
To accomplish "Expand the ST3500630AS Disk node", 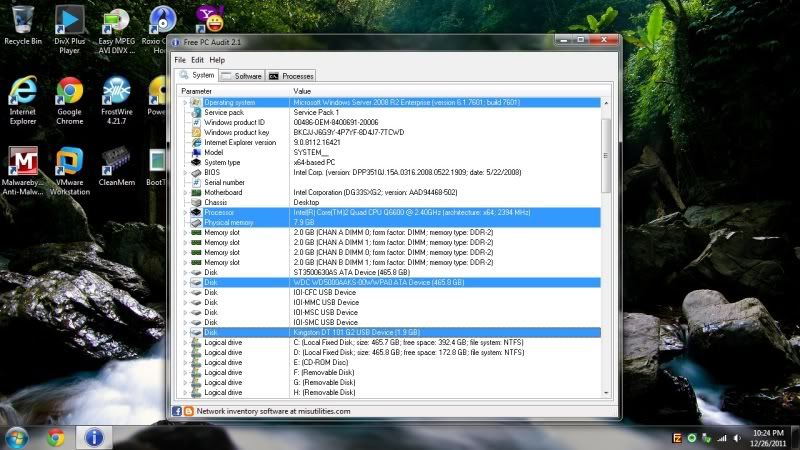I will (x=185, y=272).
